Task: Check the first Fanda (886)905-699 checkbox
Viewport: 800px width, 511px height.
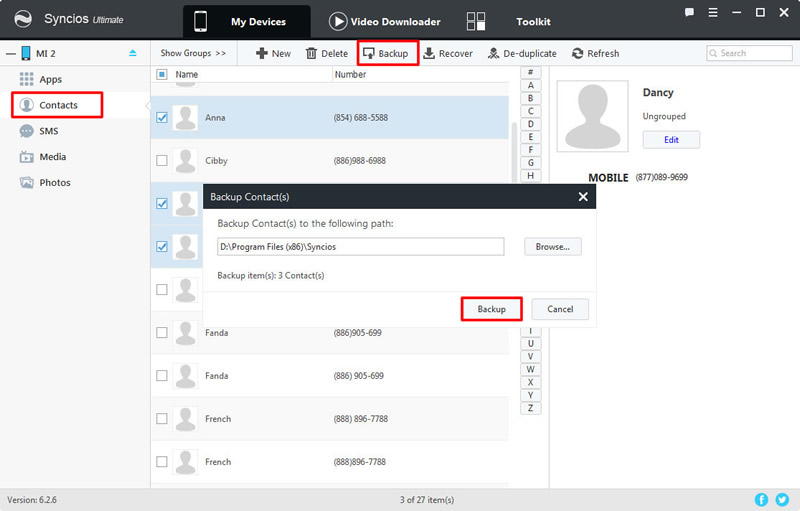Action: [162, 333]
